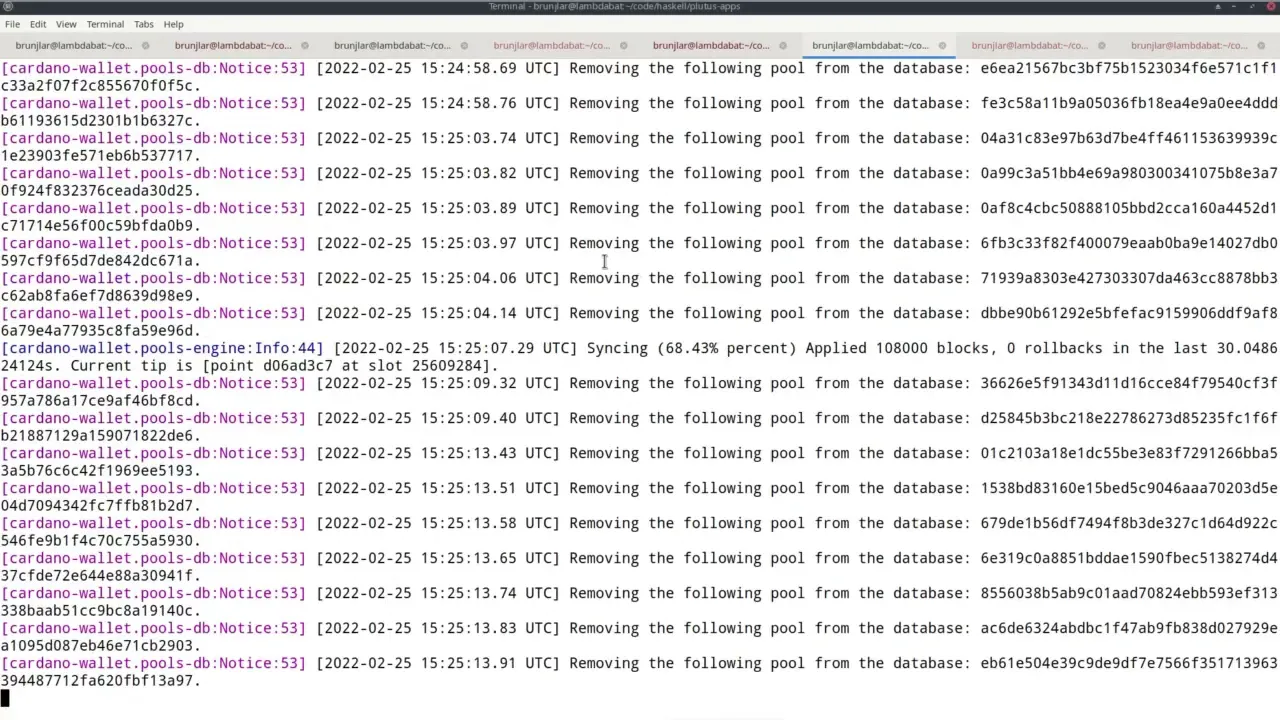This screenshot has height=720, width=1280.
Task: Open the Tabs menu
Action: point(144,24)
